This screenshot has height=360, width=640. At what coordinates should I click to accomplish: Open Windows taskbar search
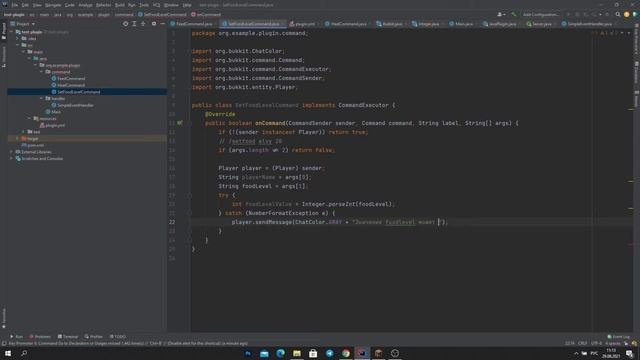tap(24, 353)
